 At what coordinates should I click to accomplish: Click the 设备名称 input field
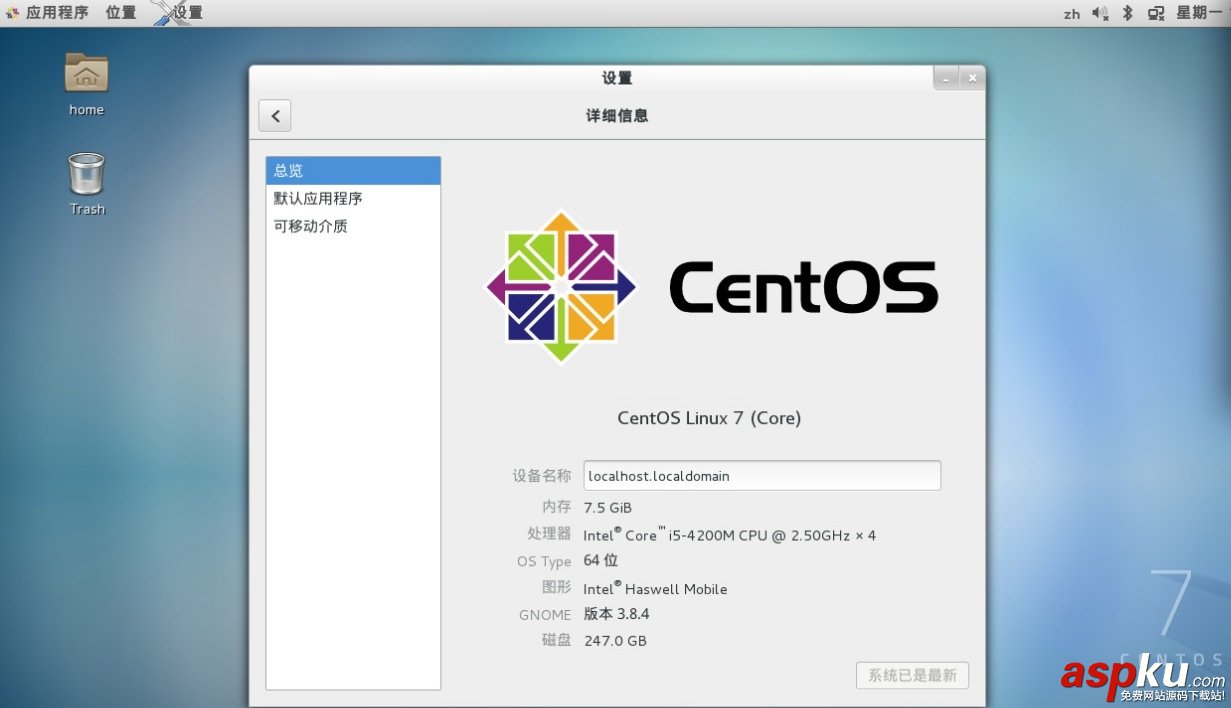762,476
